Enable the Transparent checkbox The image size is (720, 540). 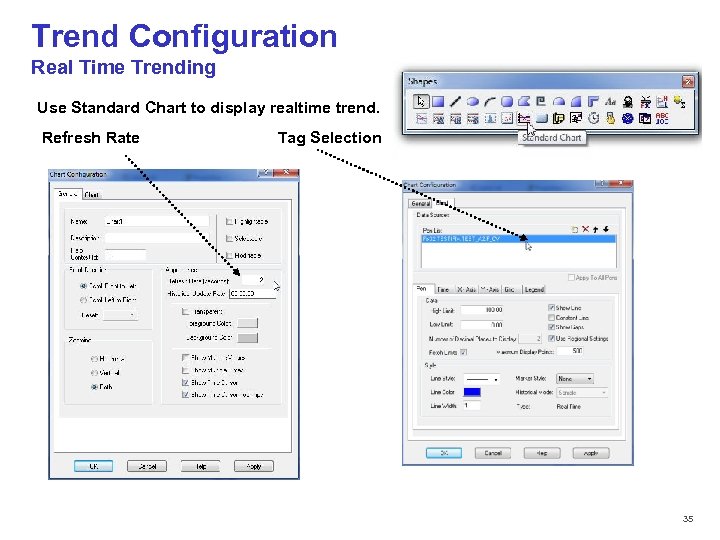point(186,311)
